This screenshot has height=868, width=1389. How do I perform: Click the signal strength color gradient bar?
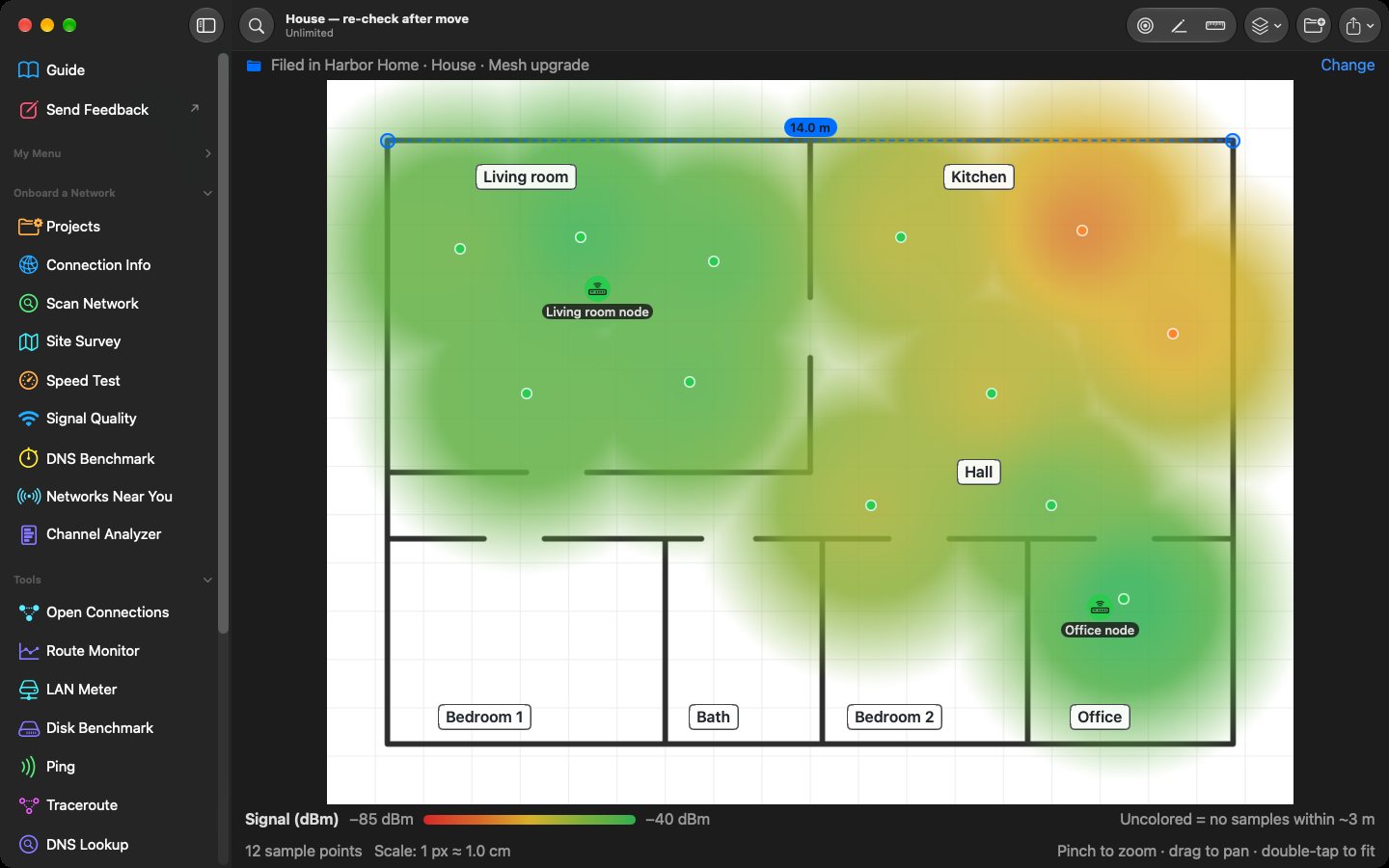point(530,820)
